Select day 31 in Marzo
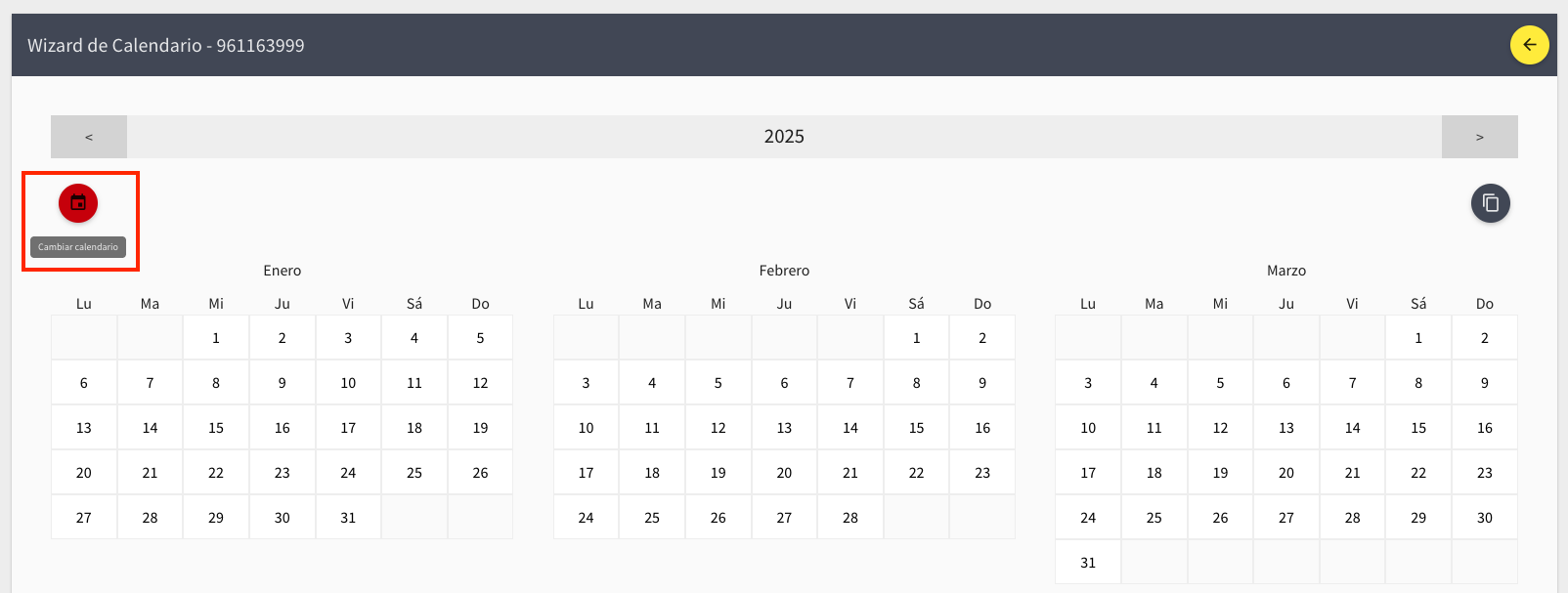The height and width of the screenshot is (593, 1568). click(1088, 563)
